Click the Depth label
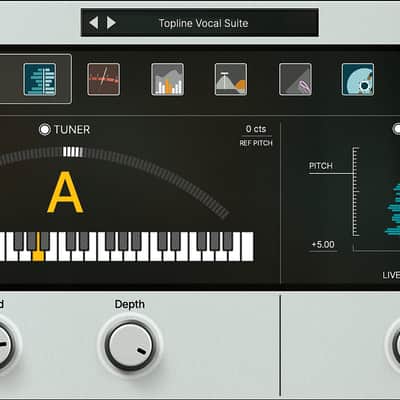 pyautogui.click(x=130, y=304)
